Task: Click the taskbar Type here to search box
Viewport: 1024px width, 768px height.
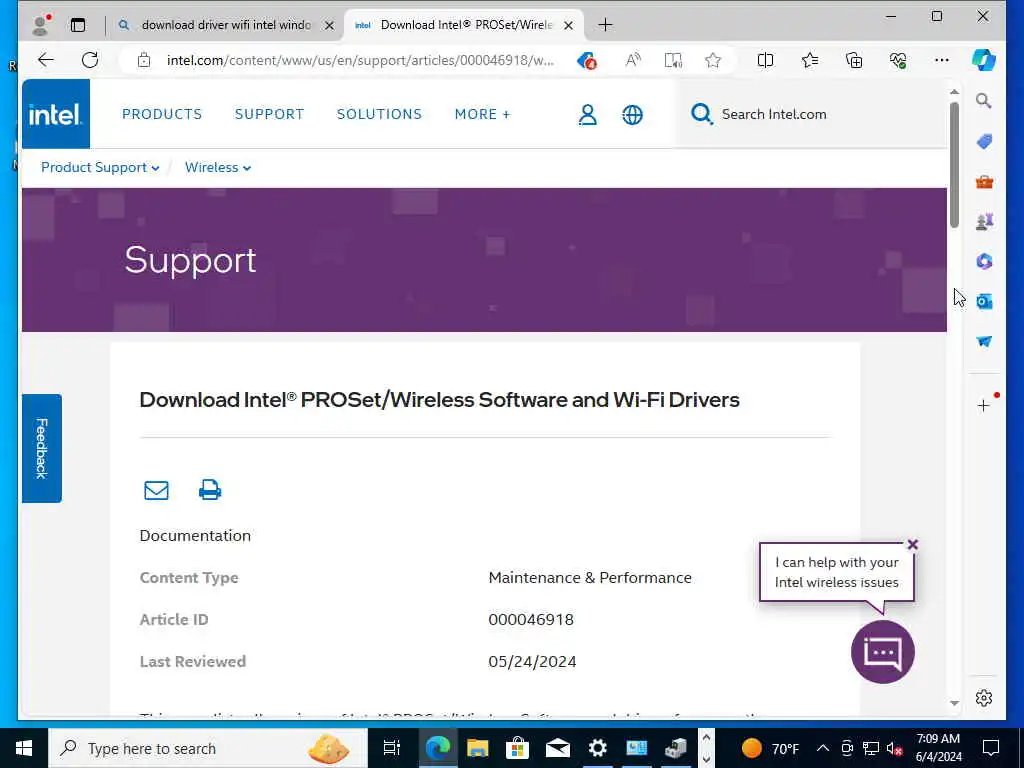Action: (x=208, y=748)
